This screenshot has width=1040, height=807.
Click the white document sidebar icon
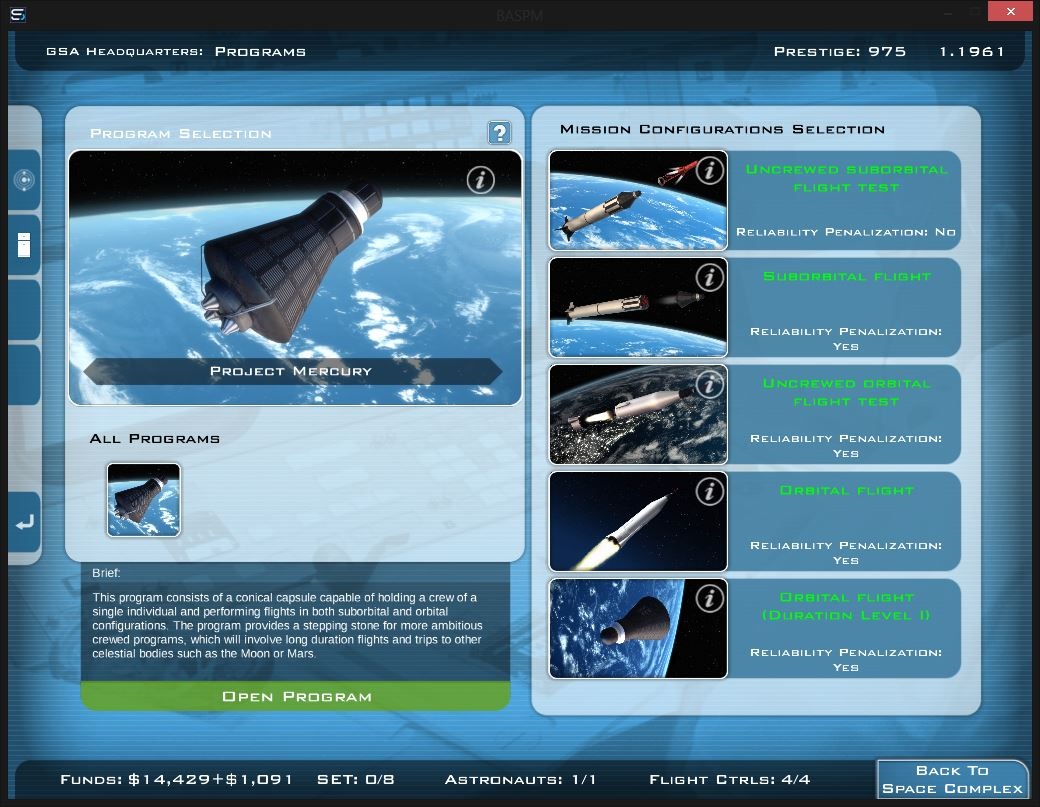pos(24,245)
